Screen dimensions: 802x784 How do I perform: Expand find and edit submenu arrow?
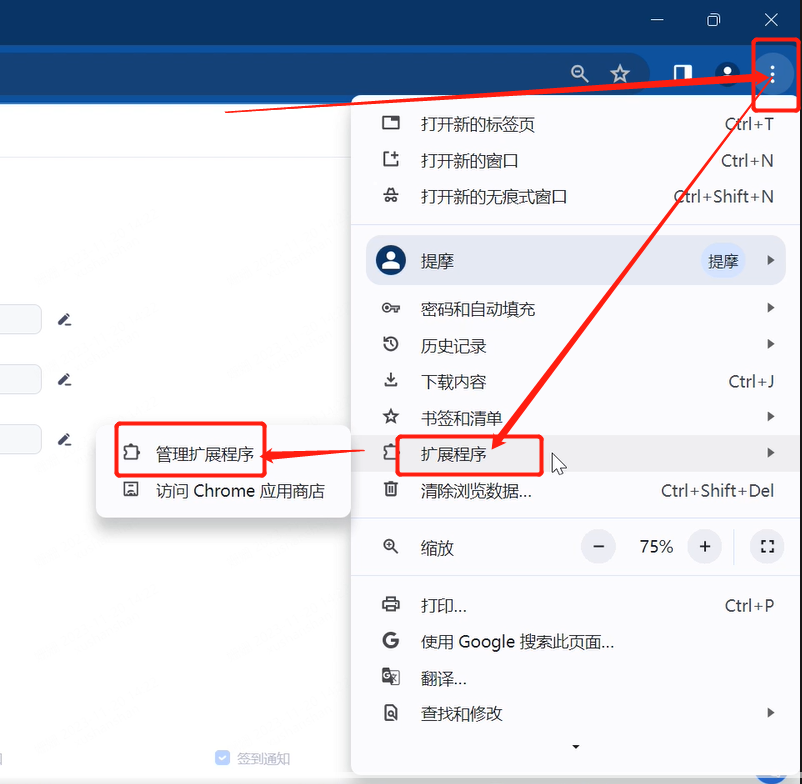pyautogui.click(x=770, y=712)
